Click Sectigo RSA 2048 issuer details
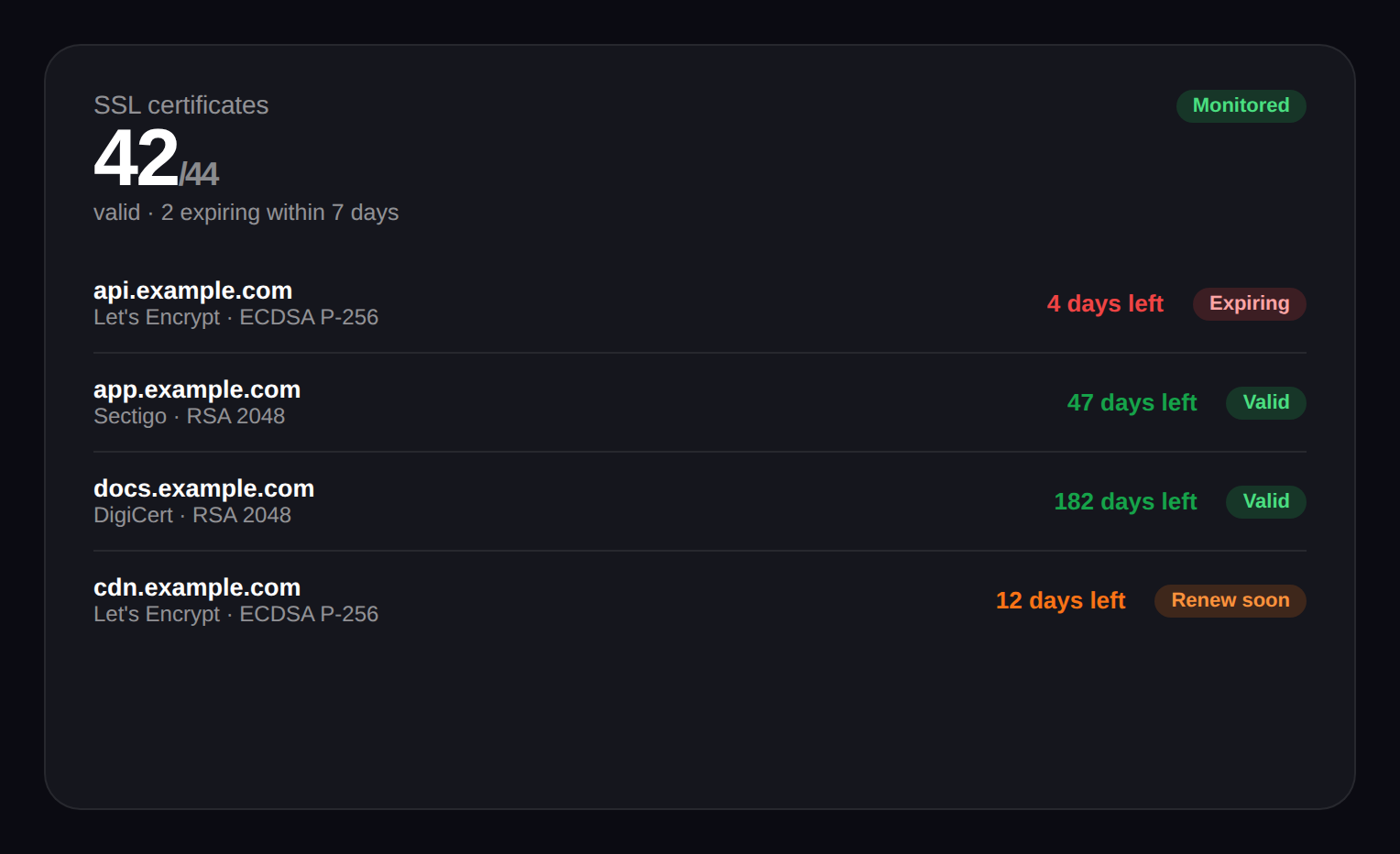 pos(189,416)
